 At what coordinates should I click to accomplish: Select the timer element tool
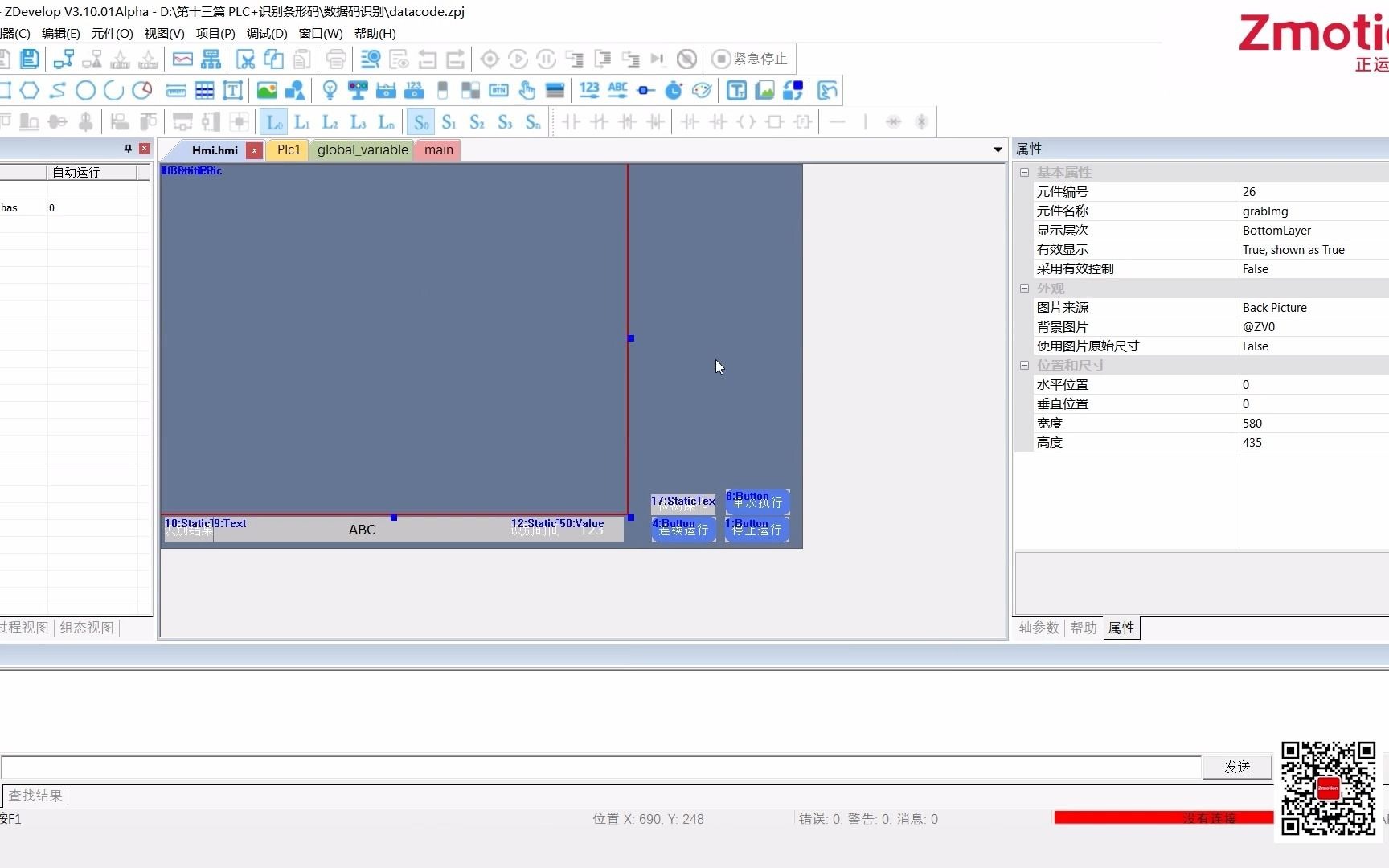tap(674, 90)
